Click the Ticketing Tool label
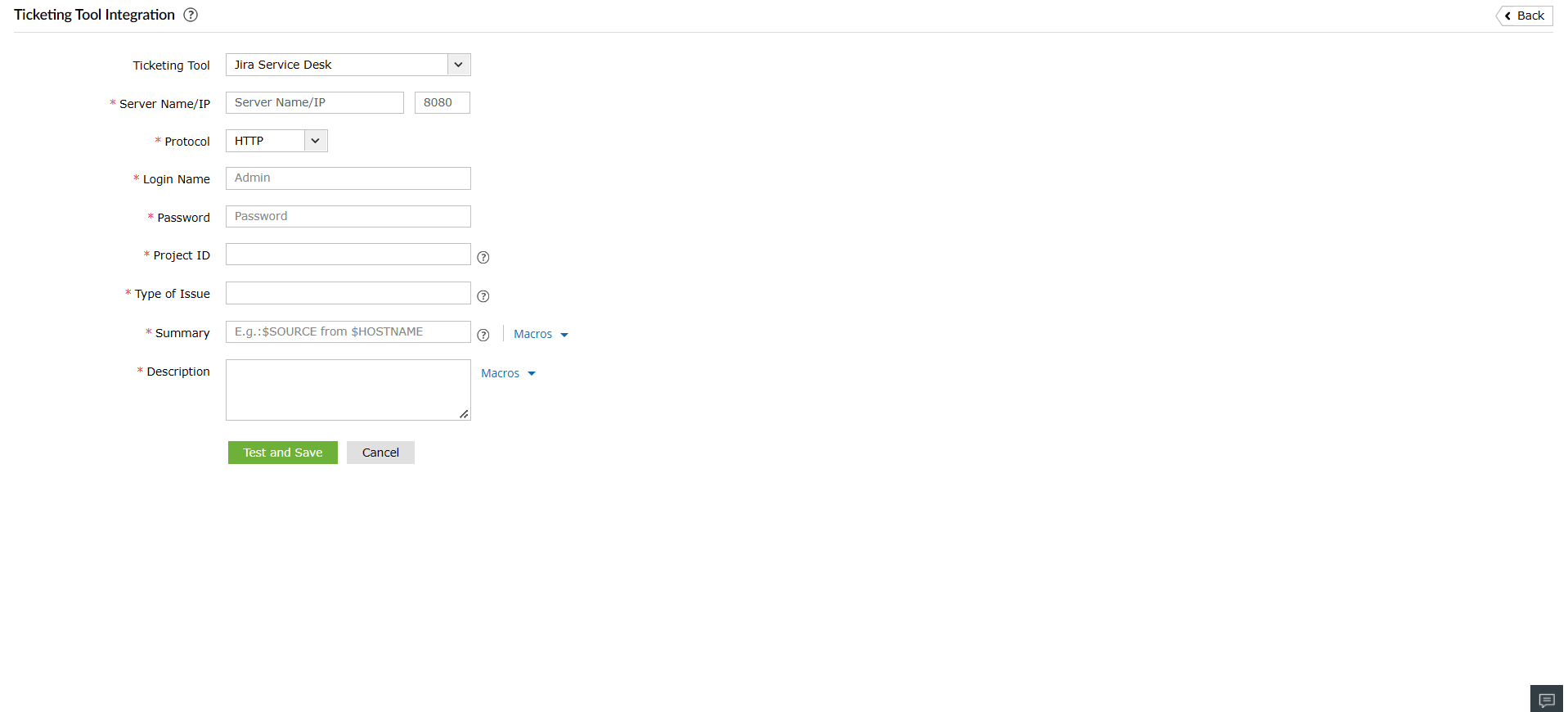The width and height of the screenshot is (1568, 712). click(171, 65)
